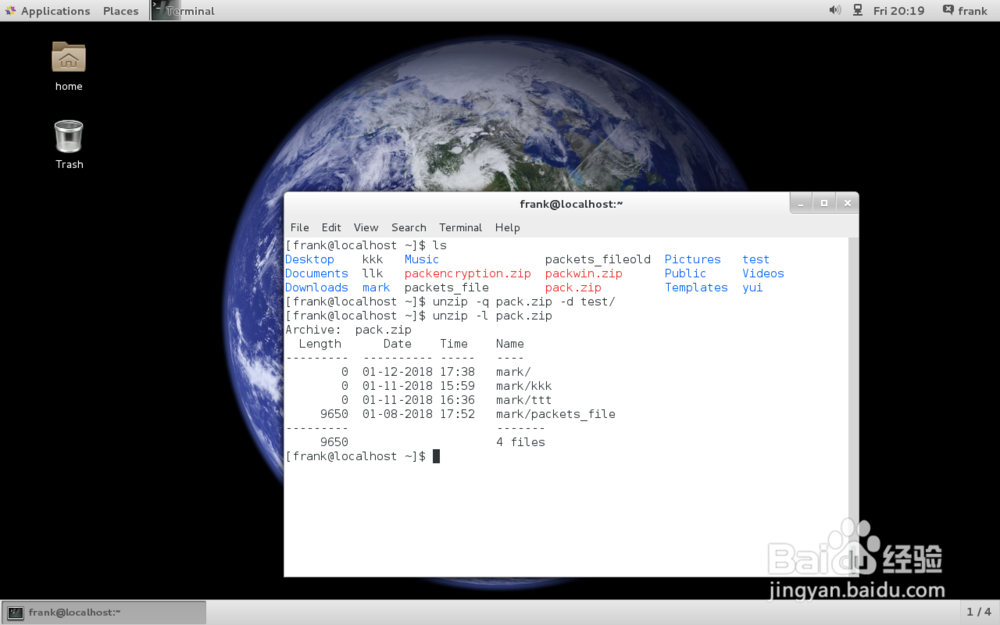Viewport: 1000px width, 625px height.
Task: Click the mark/ttt archive entry
Action: tap(524, 400)
